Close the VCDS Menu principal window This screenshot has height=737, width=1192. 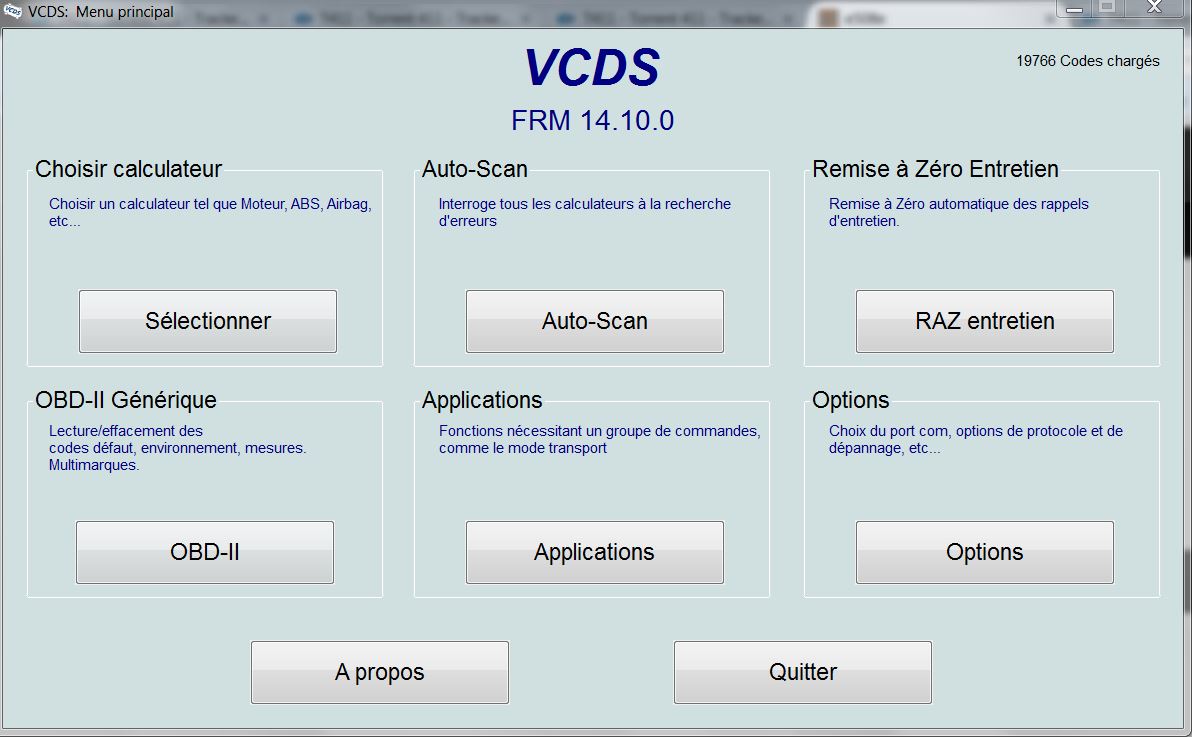pos(1154,8)
